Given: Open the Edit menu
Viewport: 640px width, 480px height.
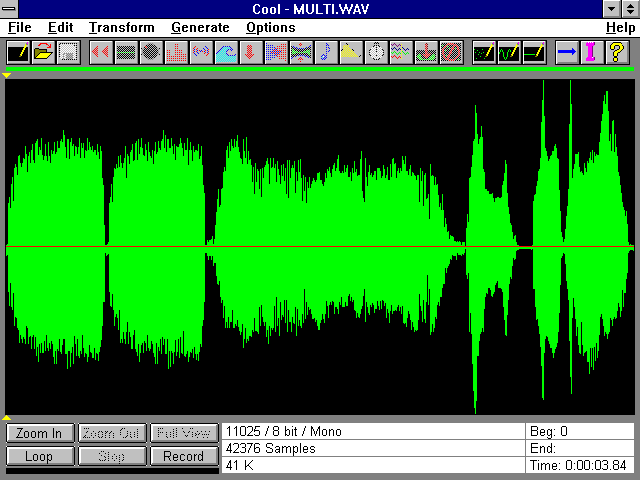Looking at the screenshot, I should [60, 28].
